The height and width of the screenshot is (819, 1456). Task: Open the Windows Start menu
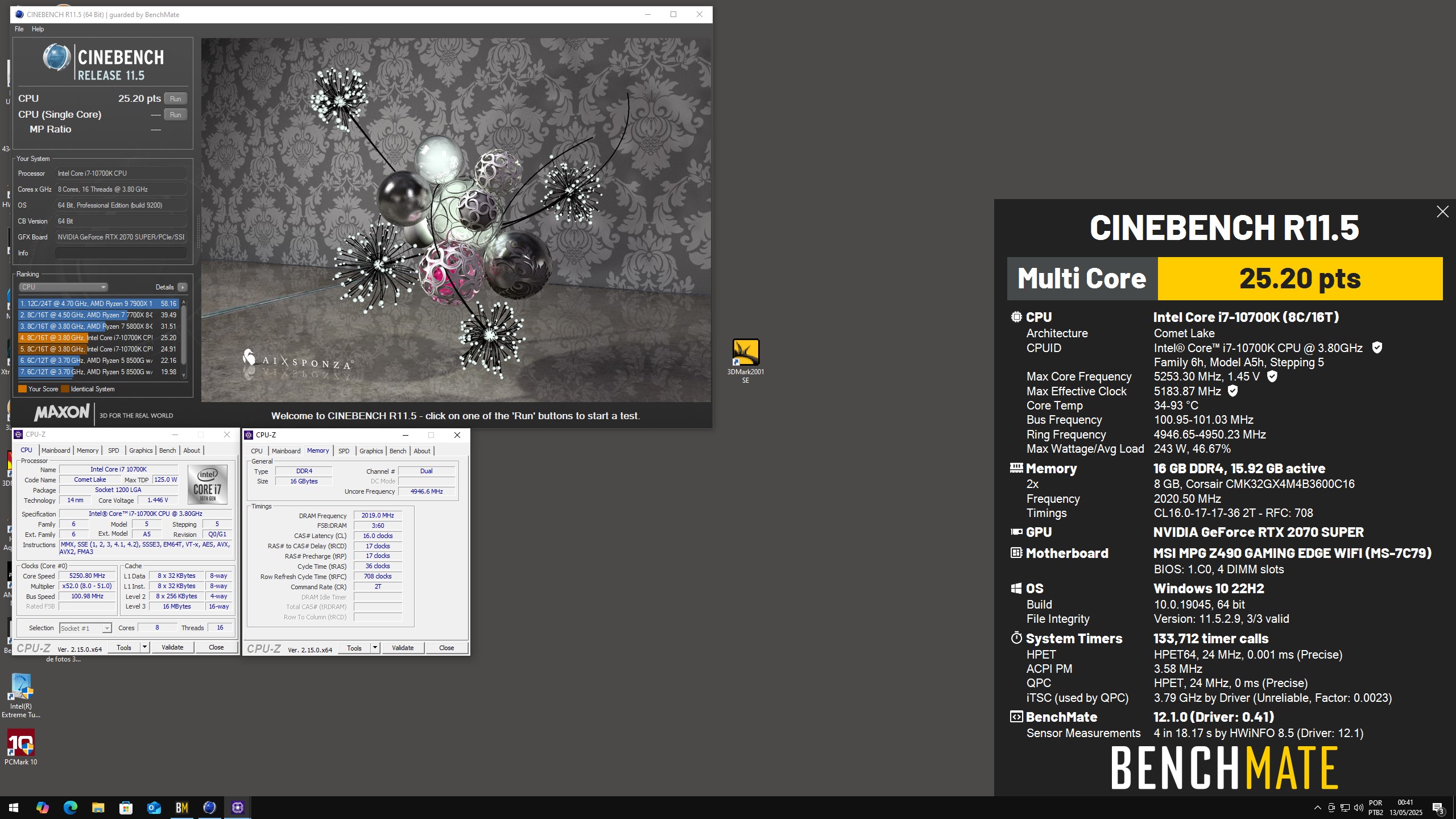tap(14, 808)
